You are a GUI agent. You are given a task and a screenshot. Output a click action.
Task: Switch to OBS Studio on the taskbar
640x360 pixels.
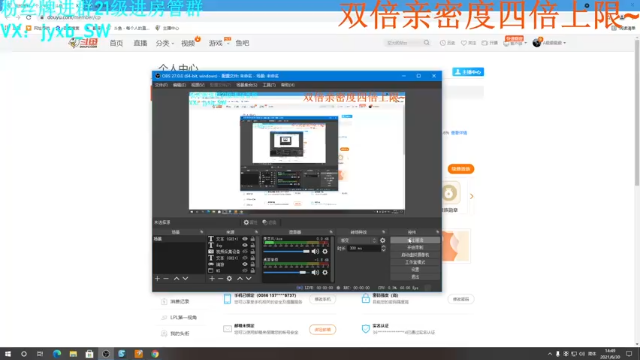106,353
